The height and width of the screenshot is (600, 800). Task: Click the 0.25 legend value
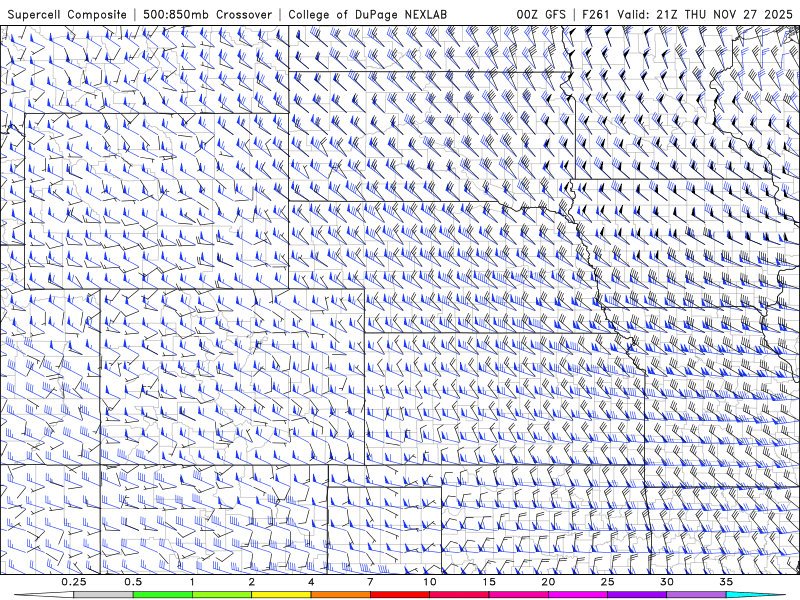[74, 582]
